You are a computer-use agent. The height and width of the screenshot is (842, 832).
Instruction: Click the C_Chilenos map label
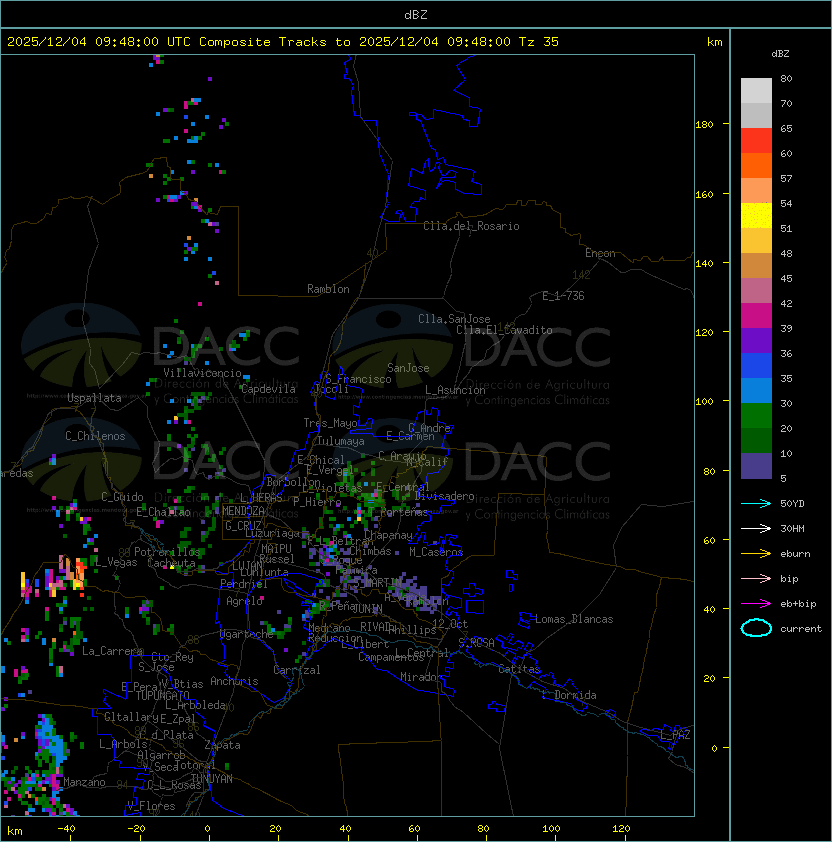[x=95, y=436]
